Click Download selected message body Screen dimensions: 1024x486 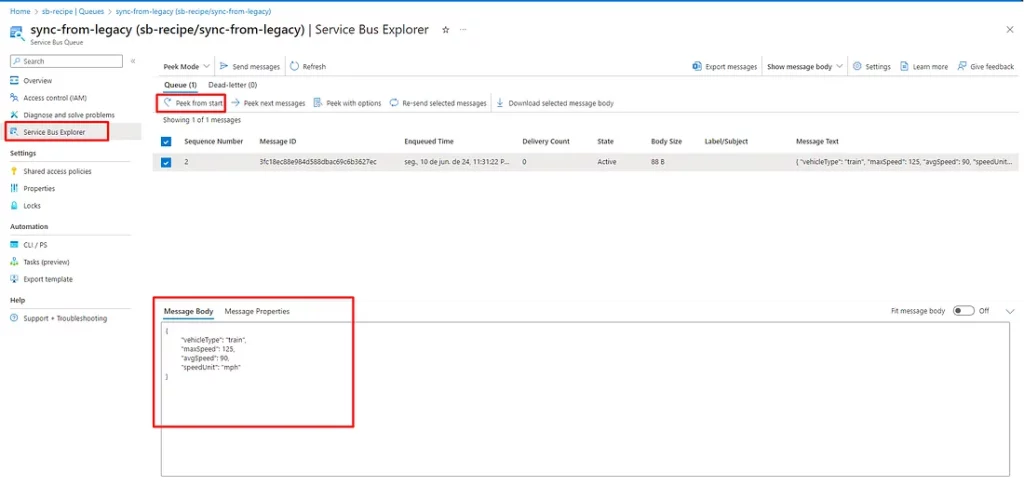555,103
